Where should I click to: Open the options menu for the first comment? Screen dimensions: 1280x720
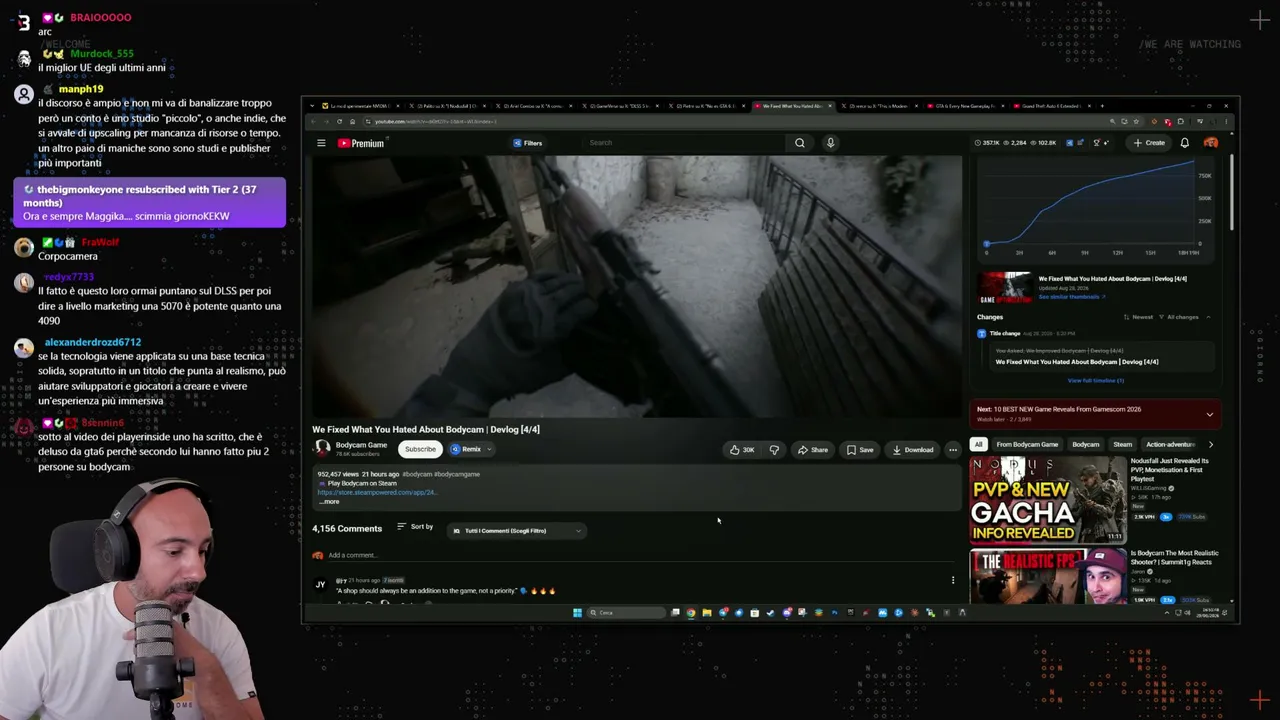click(x=953, y=580)
